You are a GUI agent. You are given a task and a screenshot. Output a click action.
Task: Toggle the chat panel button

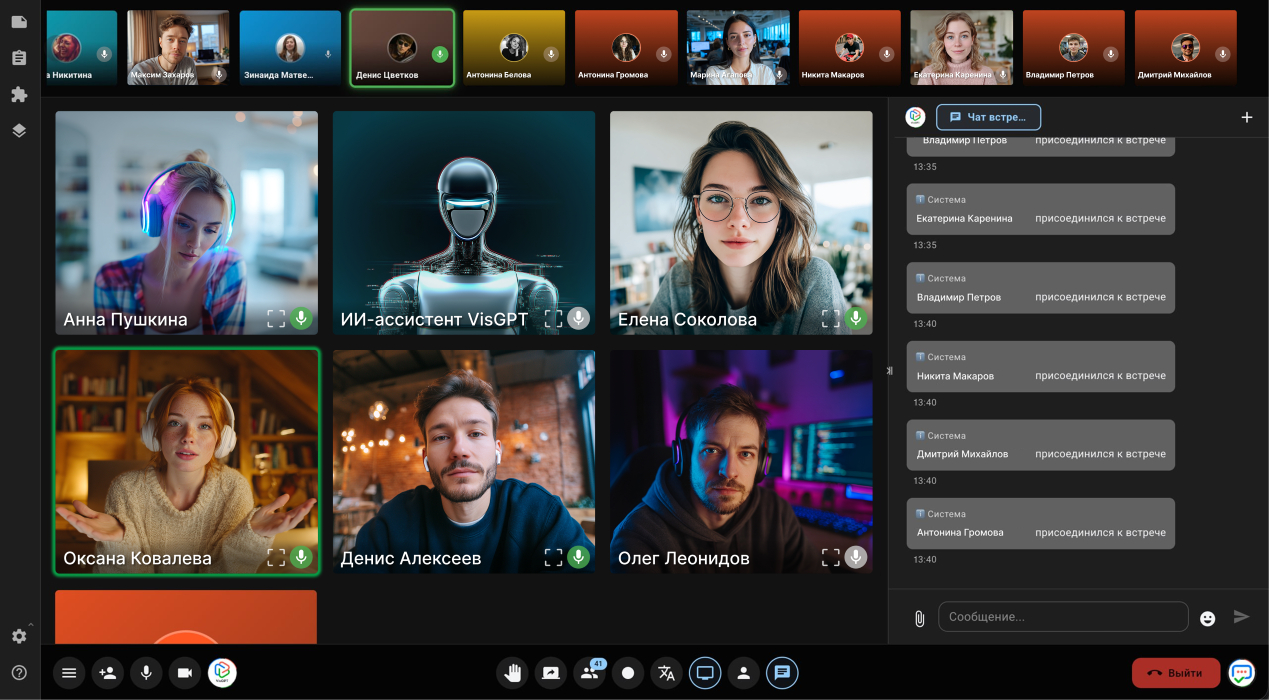[x=782, y=673]
